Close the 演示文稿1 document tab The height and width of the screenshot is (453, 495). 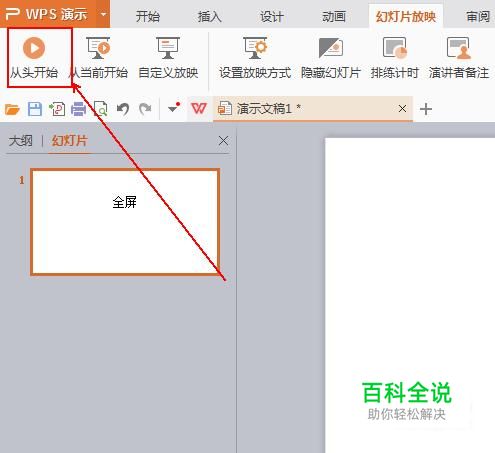coord(402,108)
